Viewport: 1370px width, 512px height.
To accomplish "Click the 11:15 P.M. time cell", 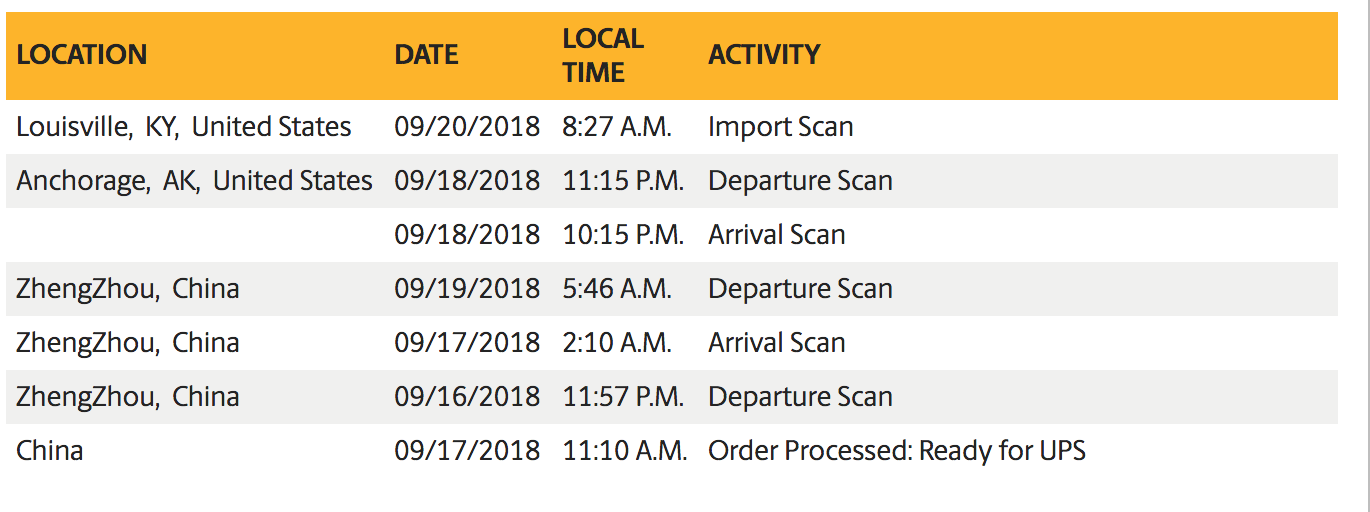I will click(x=623, y=181).
